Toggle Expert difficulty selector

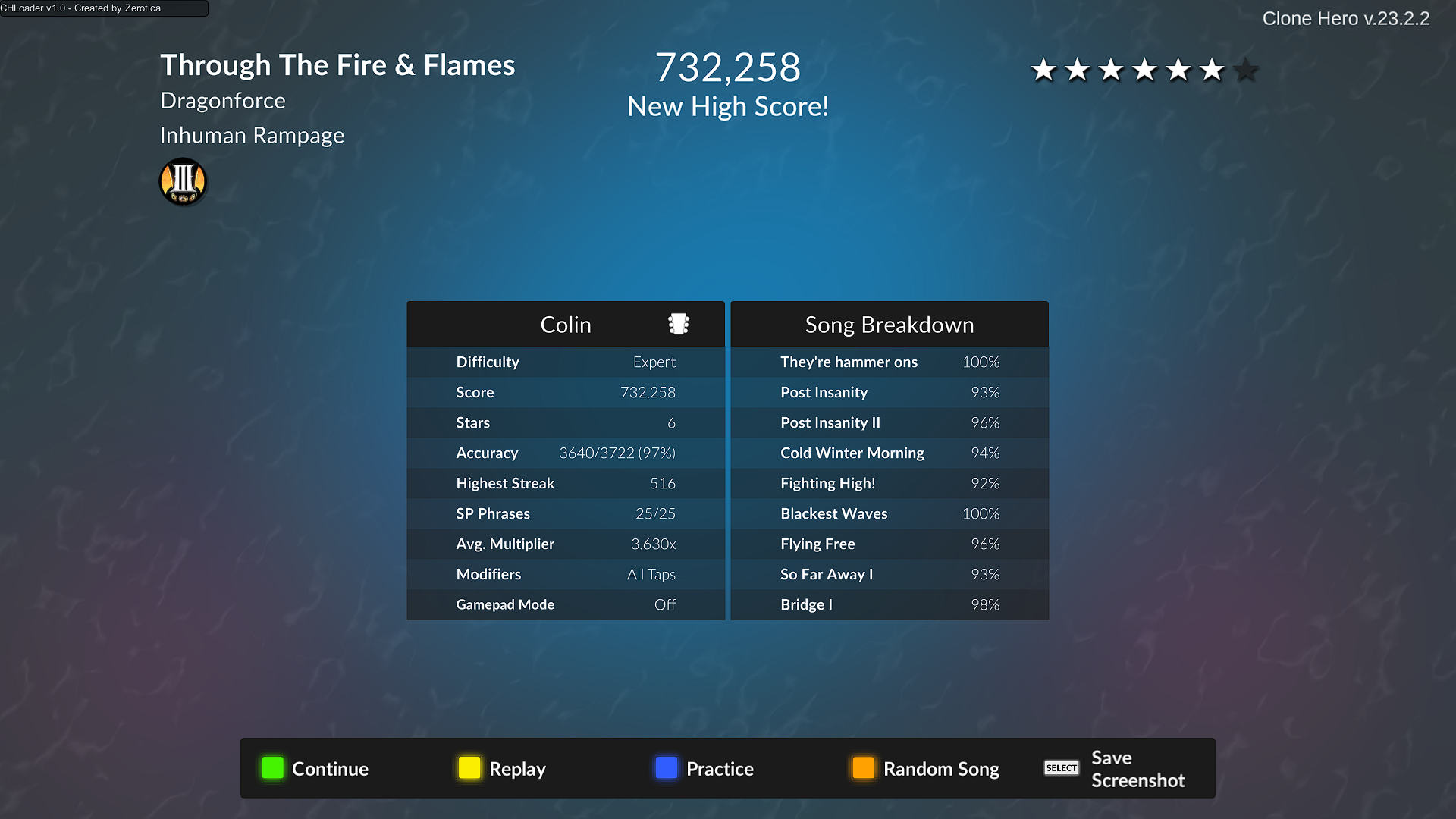(x=653, y=361)
